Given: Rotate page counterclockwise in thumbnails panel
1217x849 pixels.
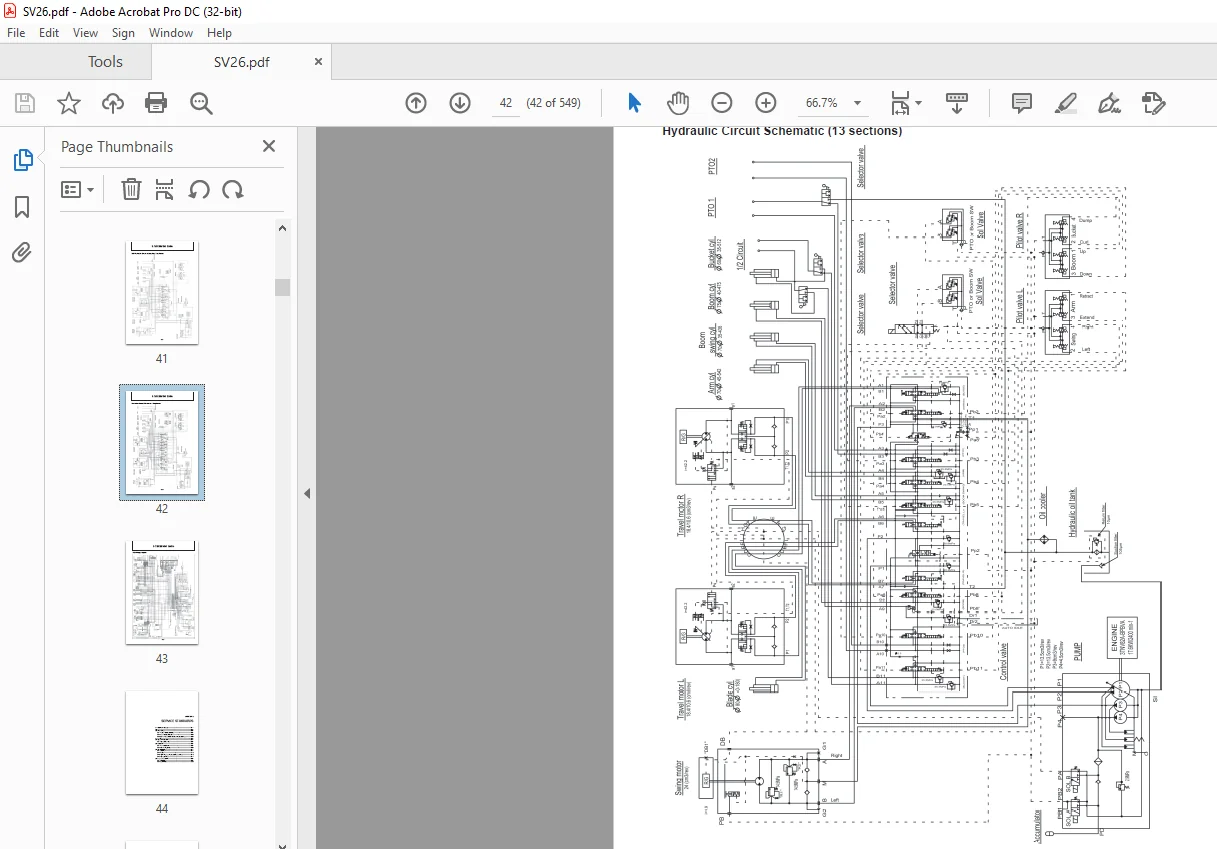Looking at the screenshot, I should coord(199,189).
